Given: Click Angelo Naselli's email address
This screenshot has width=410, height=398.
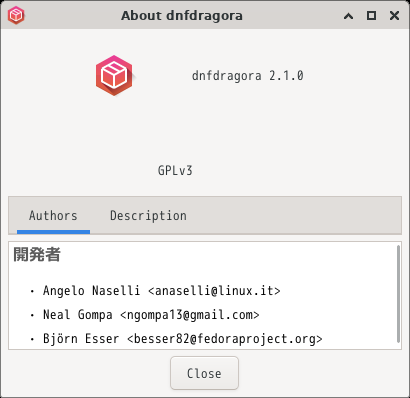Looking at the screenshot, I should pyautogui.click(x=214, y=291).
